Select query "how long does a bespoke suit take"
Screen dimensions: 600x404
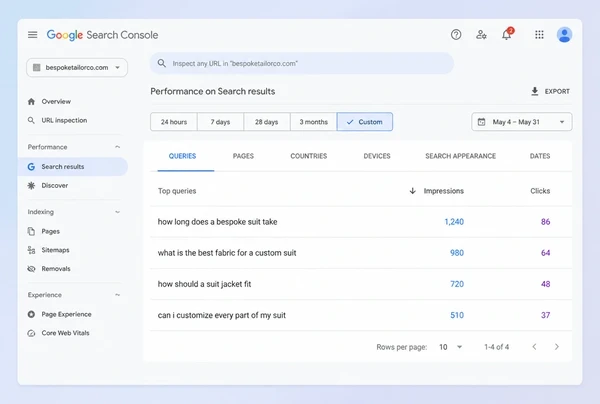pyautogui.click(x=217, y=222)
